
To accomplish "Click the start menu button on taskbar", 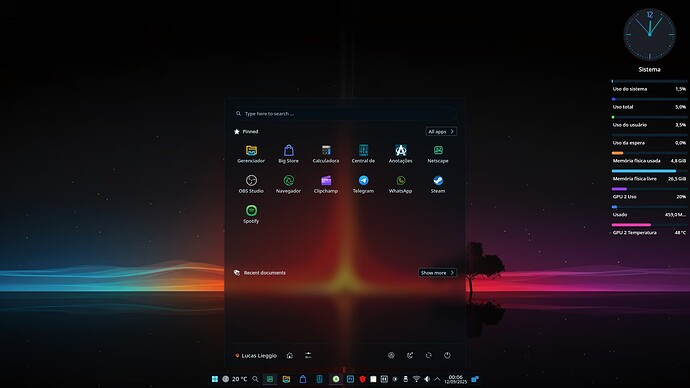I will 215,379.
